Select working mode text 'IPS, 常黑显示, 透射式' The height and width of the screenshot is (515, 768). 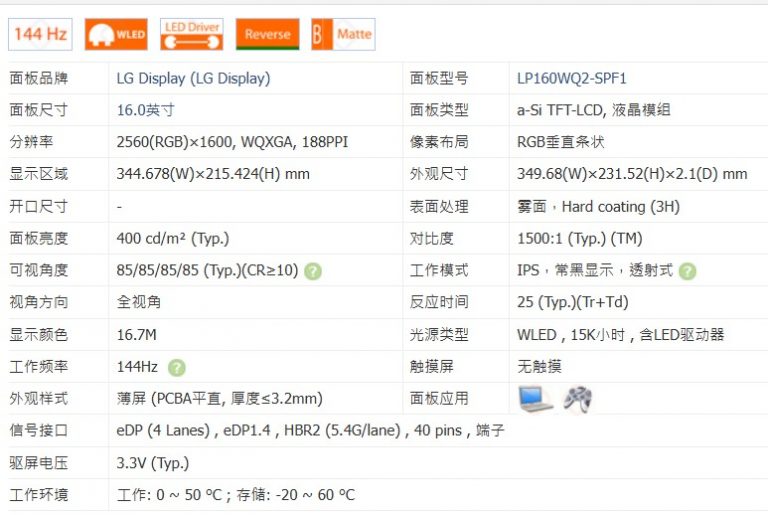point(595,270)
